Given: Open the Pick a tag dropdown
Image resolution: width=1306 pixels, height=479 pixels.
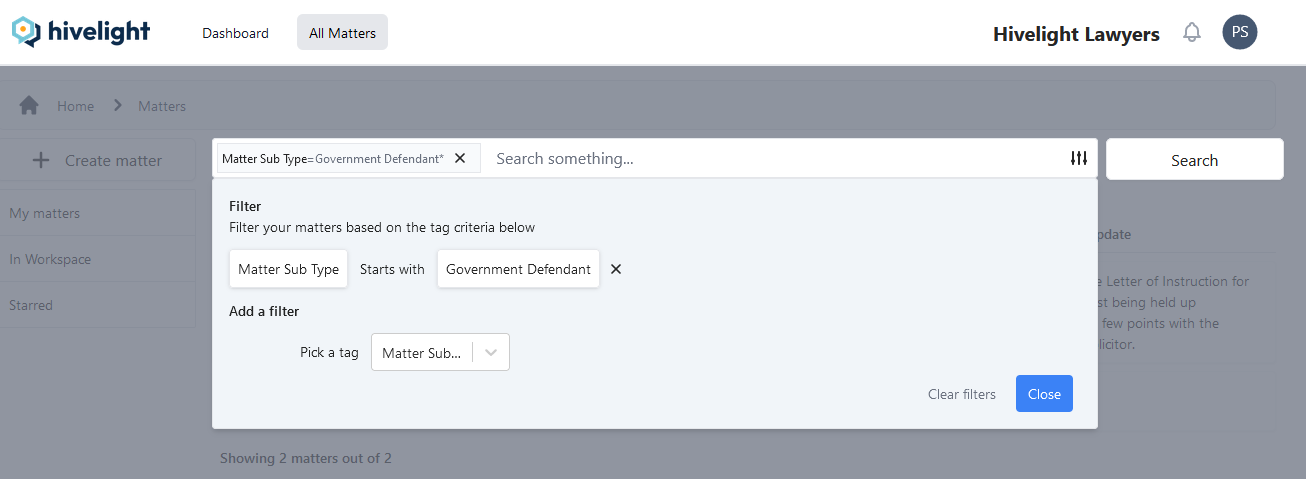Looking at the screenshot, I should tap(423, 352).
